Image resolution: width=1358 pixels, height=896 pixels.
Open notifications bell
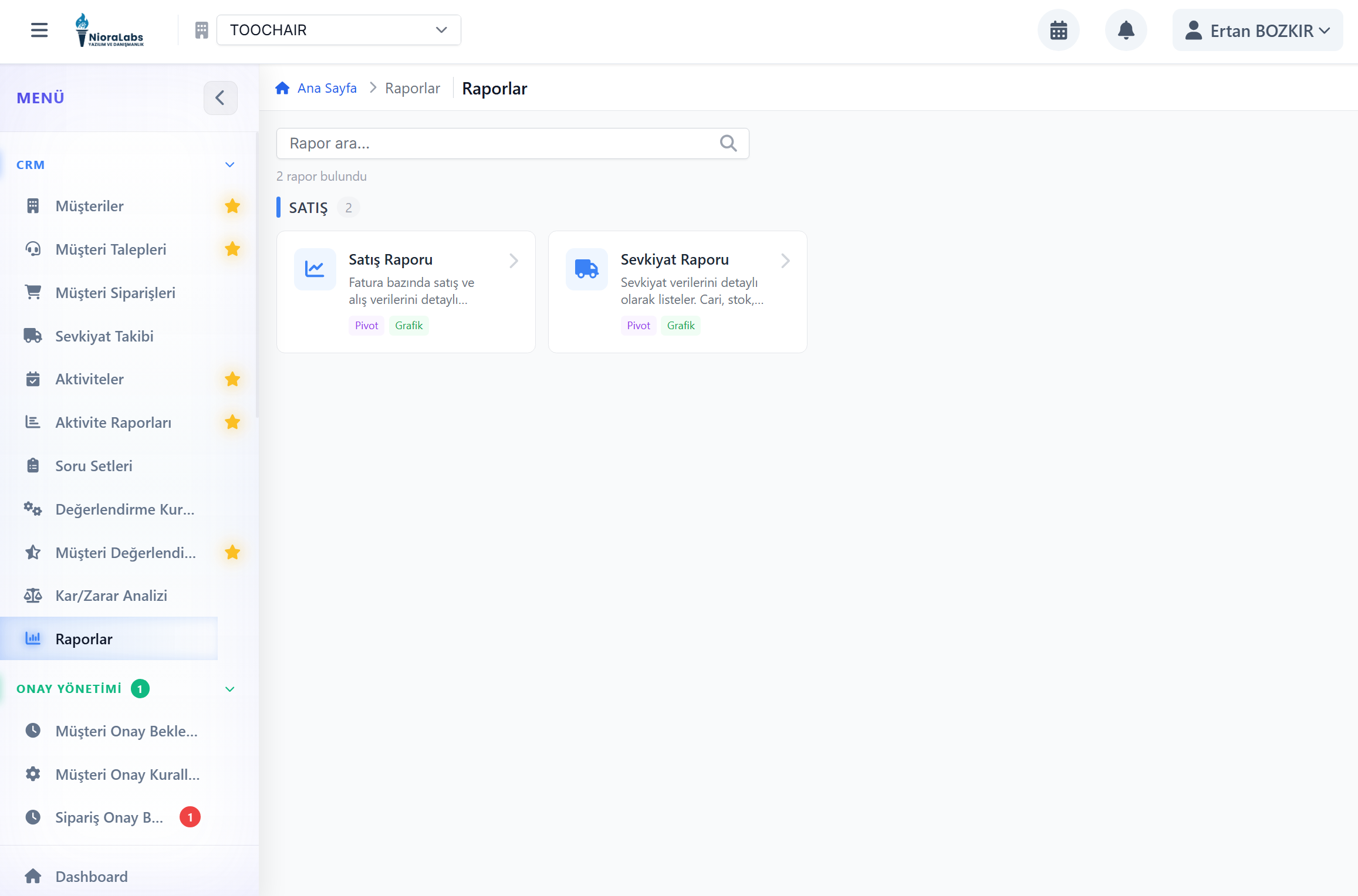(1125, 31)
